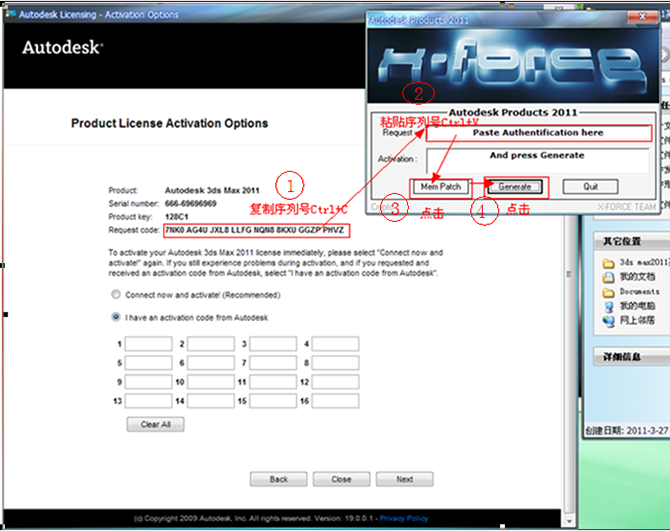Click activation code box 13

148,401
